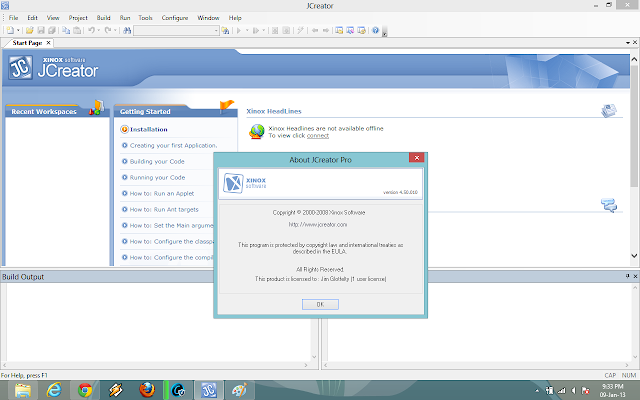Click the Run Project play icon

(x=239, y=30)
